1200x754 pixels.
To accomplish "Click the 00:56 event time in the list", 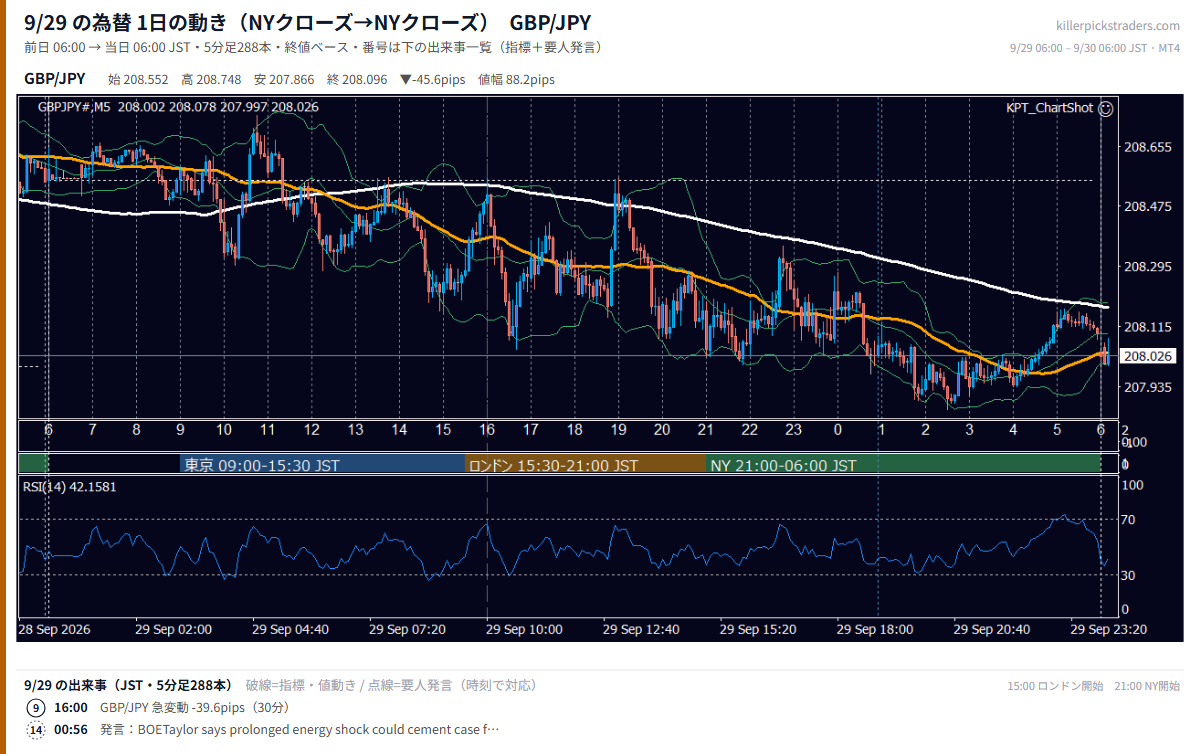I will [x=71, y=729].
